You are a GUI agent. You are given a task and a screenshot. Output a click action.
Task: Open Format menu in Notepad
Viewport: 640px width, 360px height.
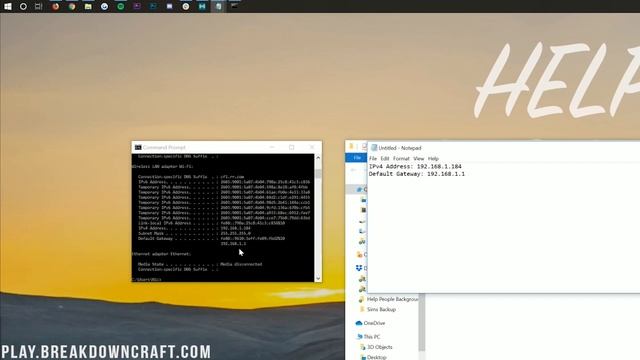point(401,158)
